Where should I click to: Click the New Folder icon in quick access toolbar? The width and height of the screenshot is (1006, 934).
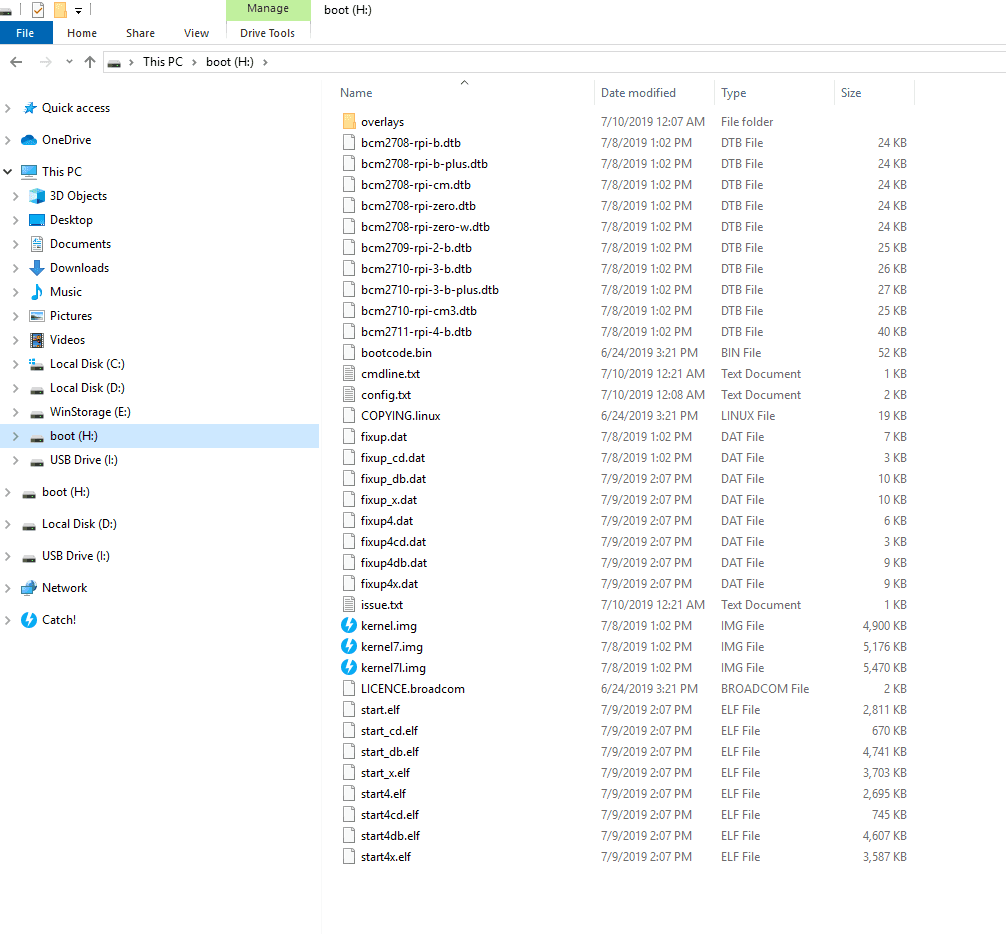60,10
